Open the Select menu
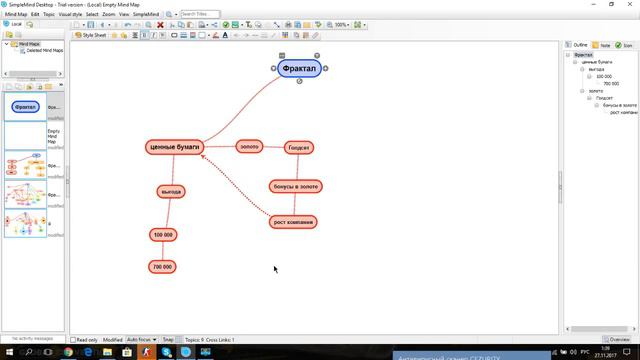 (92, 14)
